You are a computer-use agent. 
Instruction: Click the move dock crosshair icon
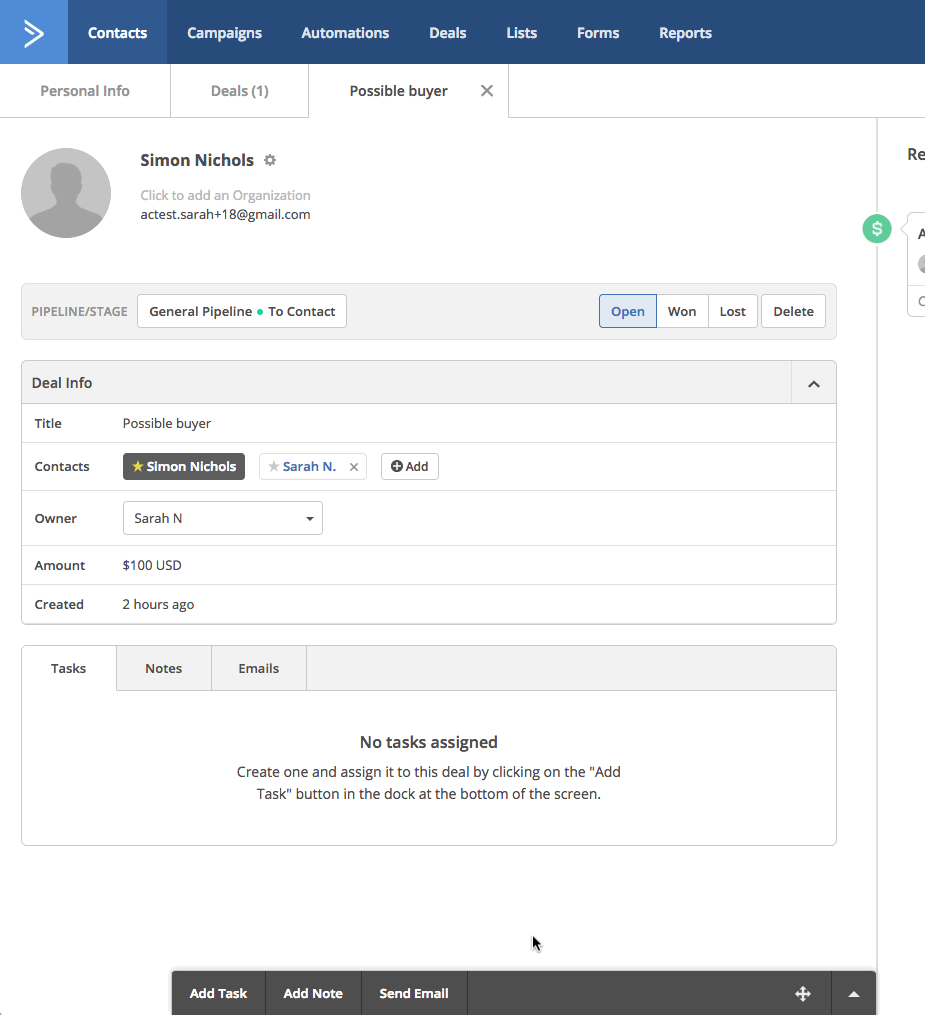coord(802,993)
